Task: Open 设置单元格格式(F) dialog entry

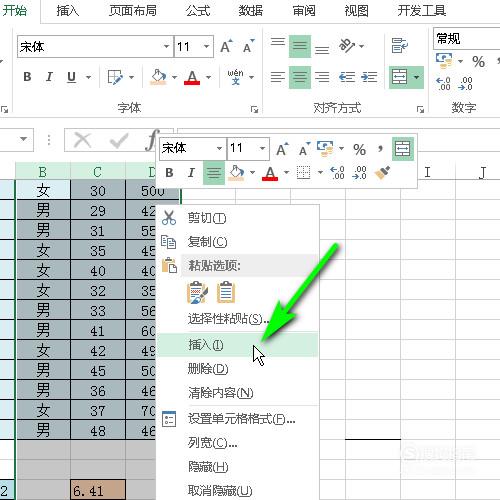Action: point(237,419)
